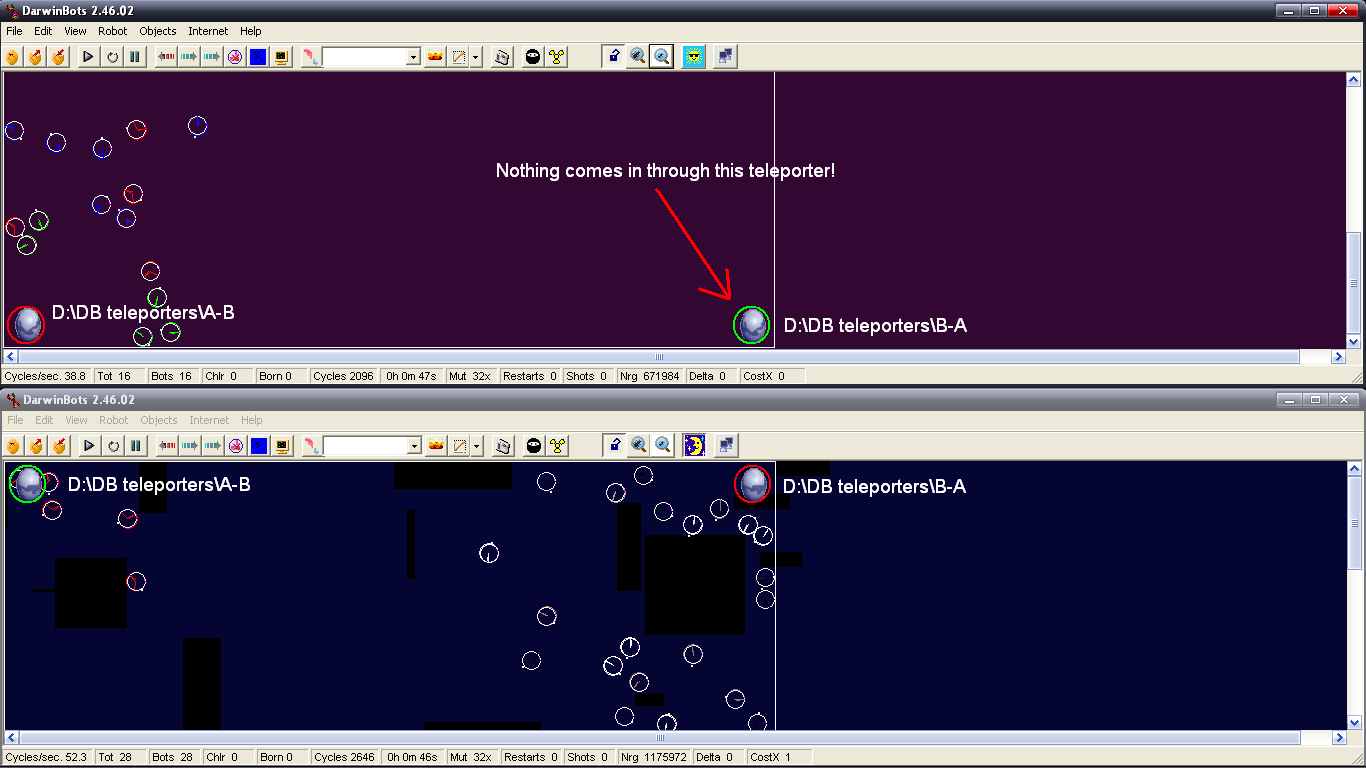Click the crossed-out purple circle icon in the top toolbar
The image size is (1366, 768).
click(236, 57)
